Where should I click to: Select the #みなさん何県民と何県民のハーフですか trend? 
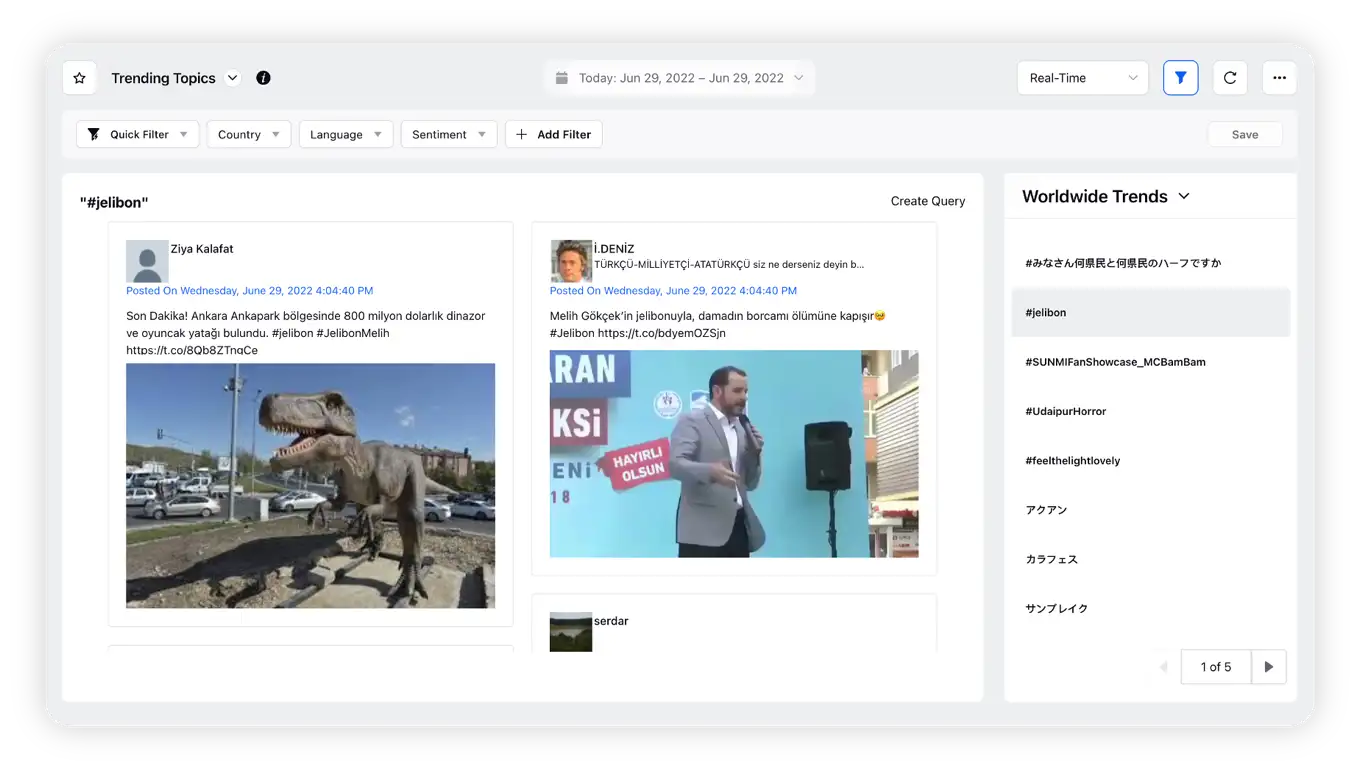click(1151, 263)
